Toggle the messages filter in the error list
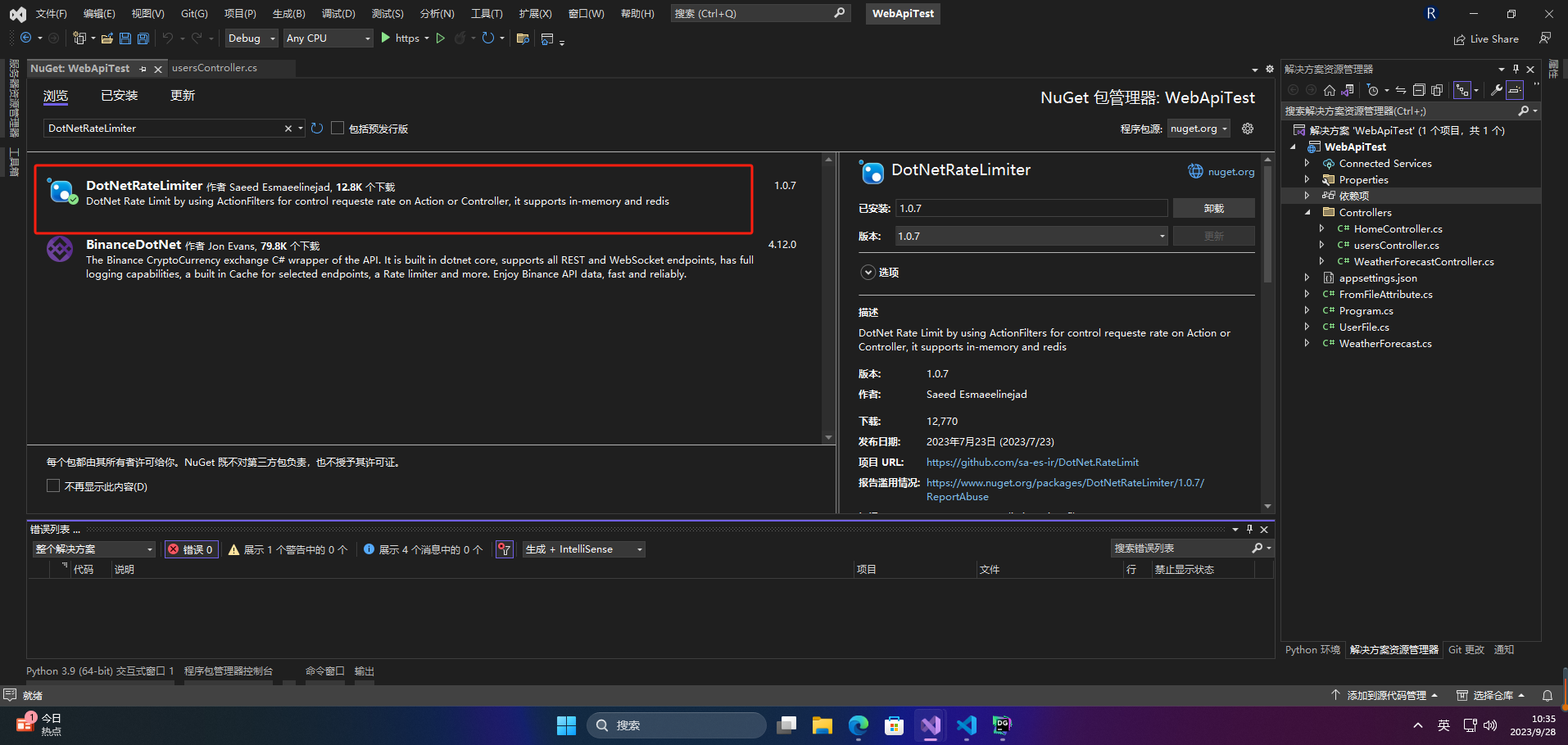 pyautogui.click(x=423, y=549)
